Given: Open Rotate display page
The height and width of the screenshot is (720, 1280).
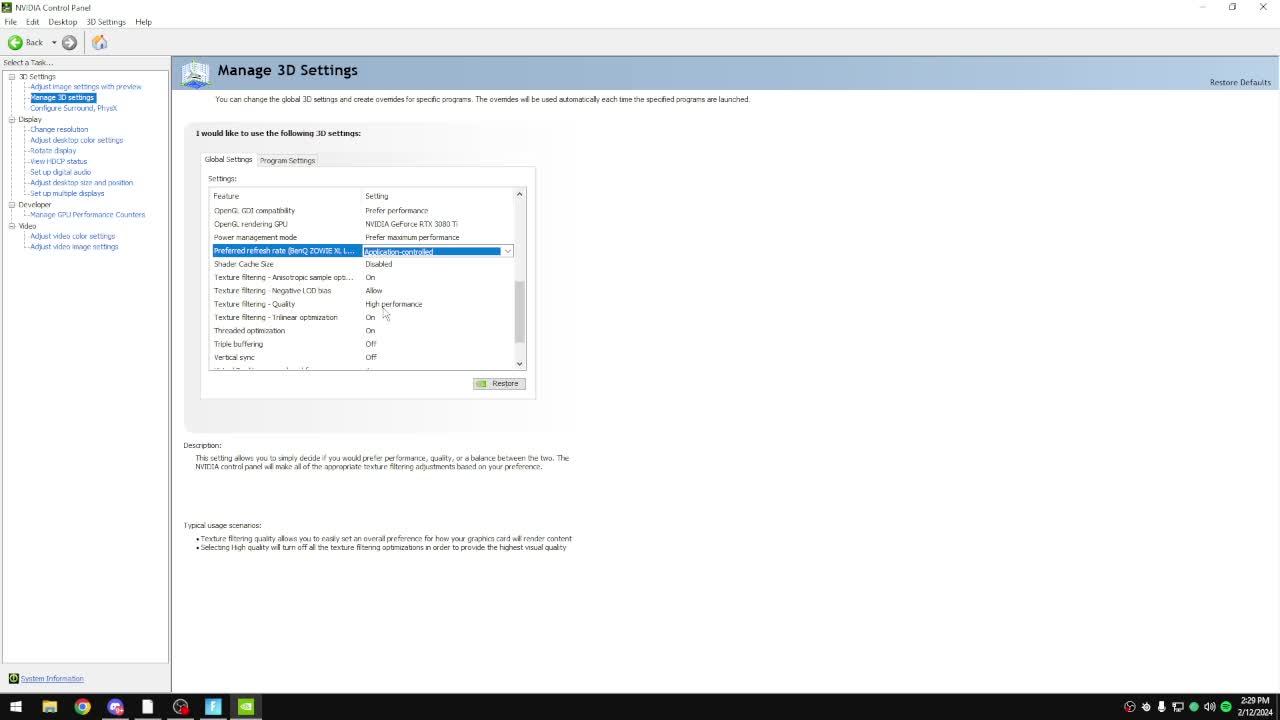Looking at the screenshot, I should pyautogui.click(x=53, y=151).
